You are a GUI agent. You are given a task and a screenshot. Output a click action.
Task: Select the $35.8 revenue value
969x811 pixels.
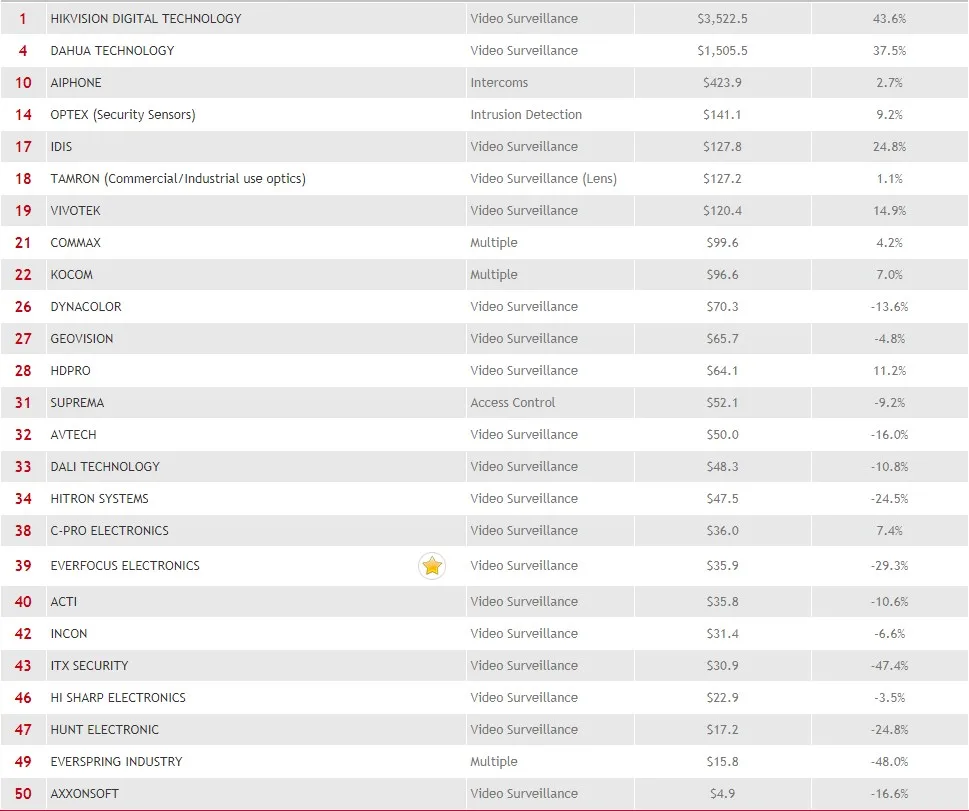coord(722,601)
